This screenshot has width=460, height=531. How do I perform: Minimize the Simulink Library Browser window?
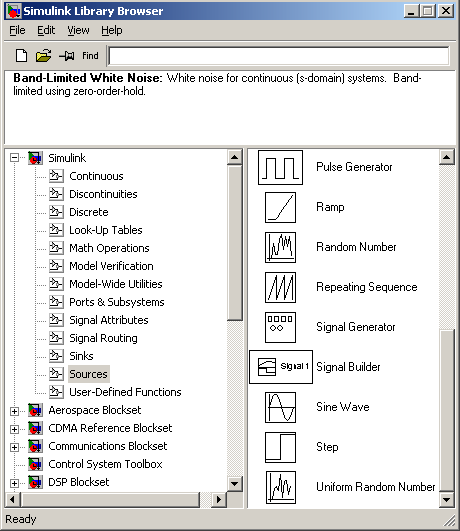411,11
